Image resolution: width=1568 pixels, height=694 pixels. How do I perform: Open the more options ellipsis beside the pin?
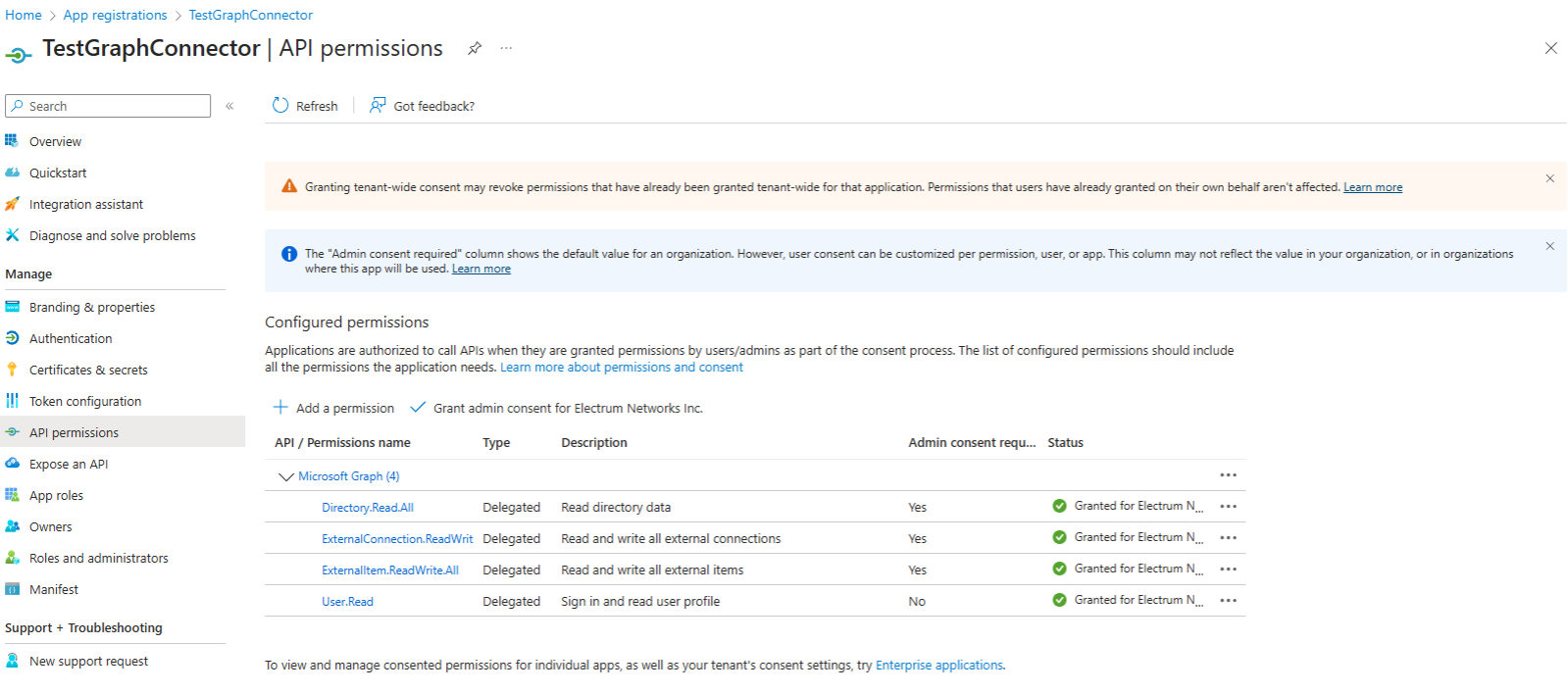point(506,48)
